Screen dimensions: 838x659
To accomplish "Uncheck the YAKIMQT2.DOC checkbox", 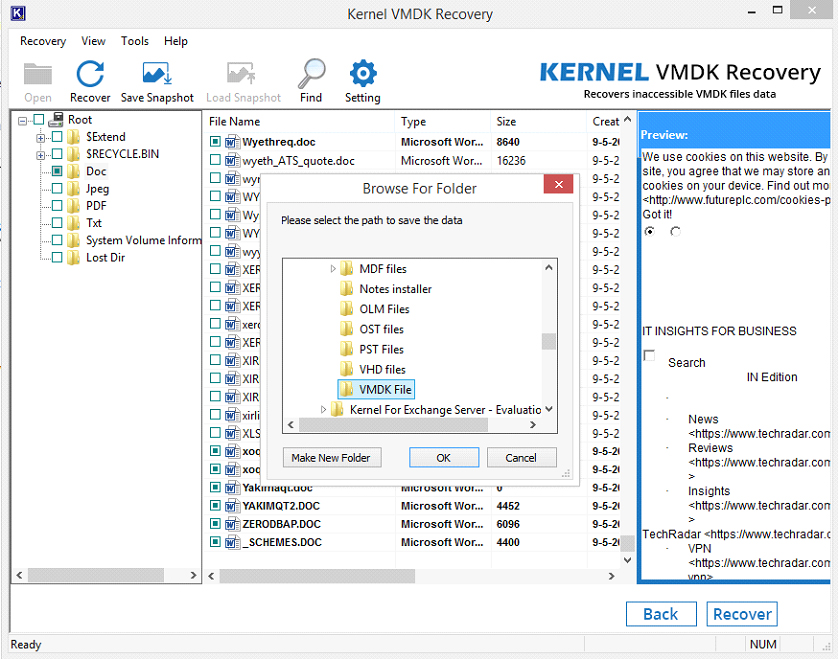I will tap(215, 505).
